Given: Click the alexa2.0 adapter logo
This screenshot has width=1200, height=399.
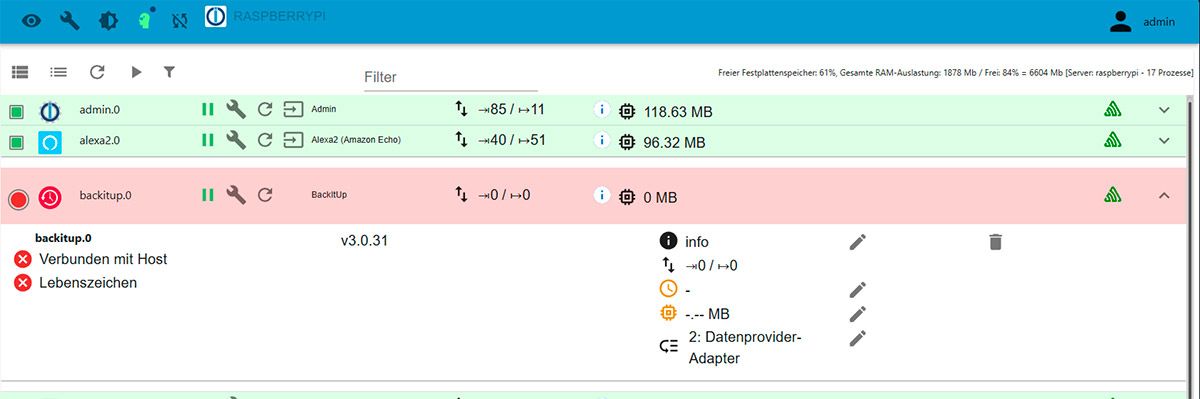Looking at the screenshot, I should coord(50,142).
